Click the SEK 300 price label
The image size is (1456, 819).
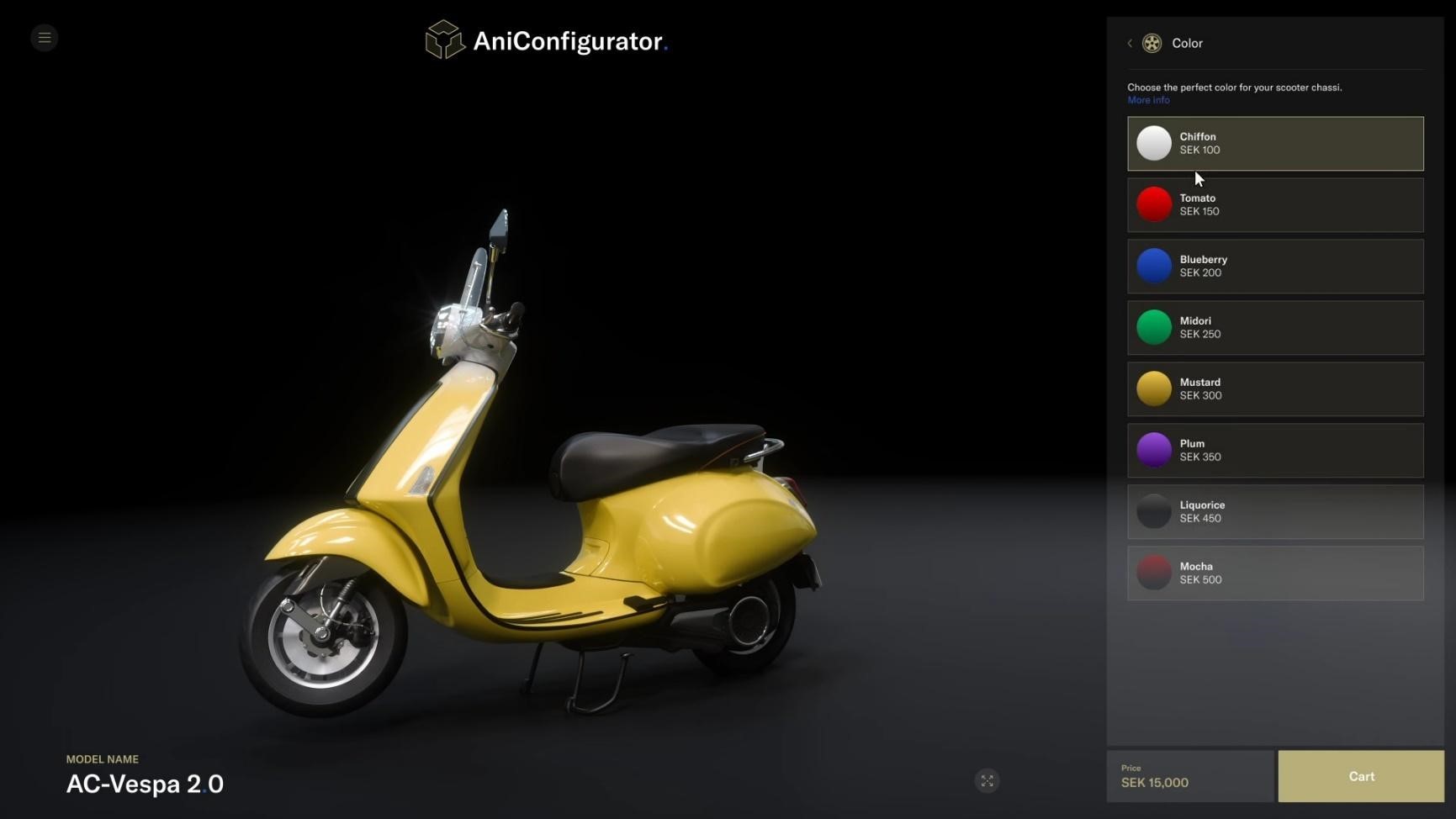(x=1200, y=396)
